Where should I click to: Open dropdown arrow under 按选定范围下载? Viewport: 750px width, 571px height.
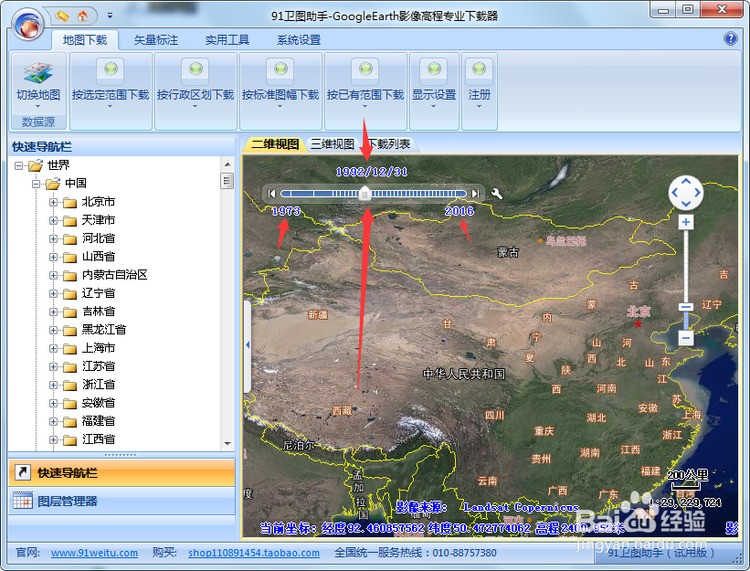pos(110,106)
